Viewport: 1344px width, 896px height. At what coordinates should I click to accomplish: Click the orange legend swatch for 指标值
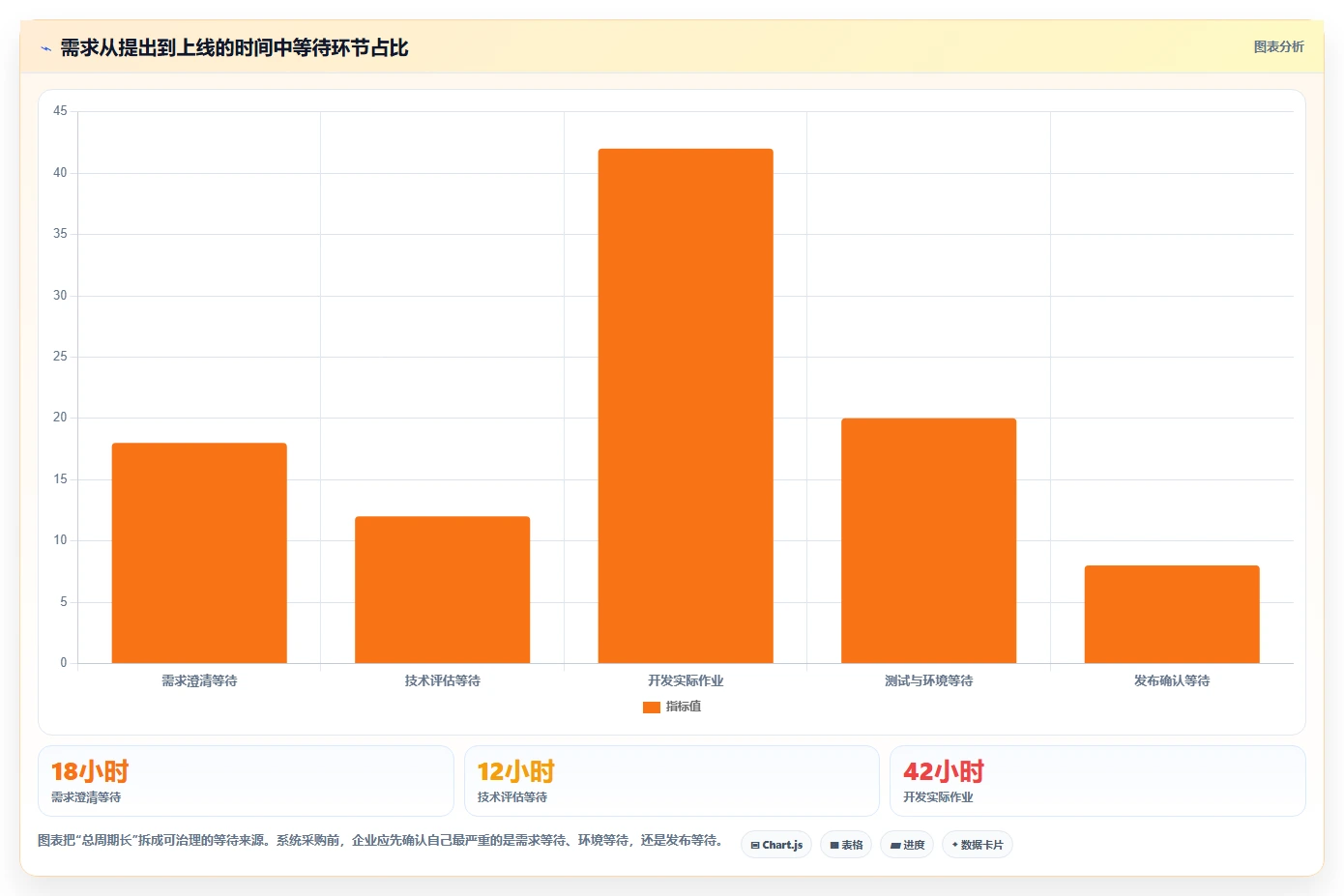coord(652,707)
